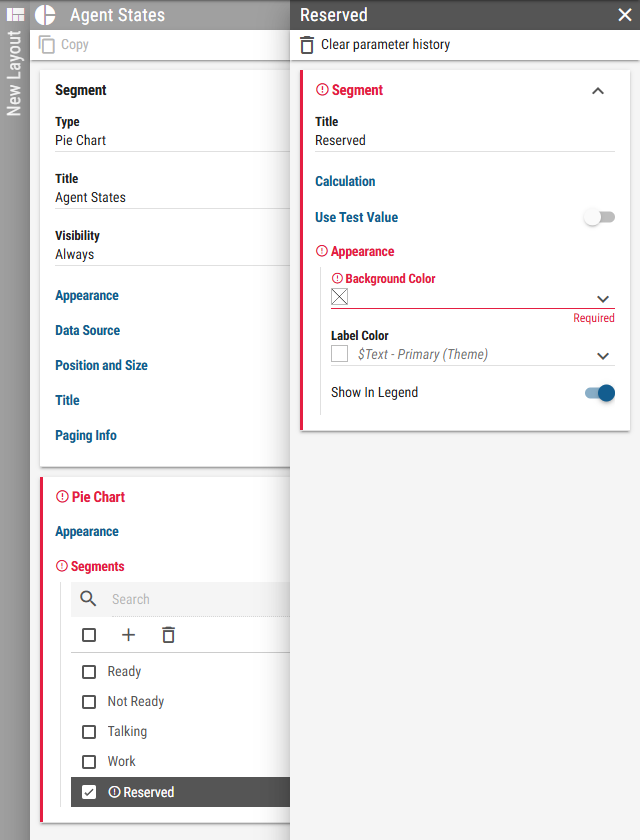Click the Agent States pie chart icon
This screenshot has height=840, width=640.
click(x=46, y=15)
